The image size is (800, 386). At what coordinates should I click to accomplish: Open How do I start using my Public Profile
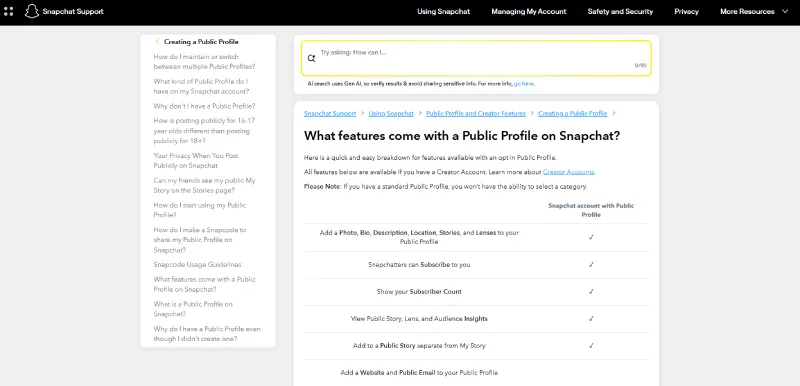199,210
